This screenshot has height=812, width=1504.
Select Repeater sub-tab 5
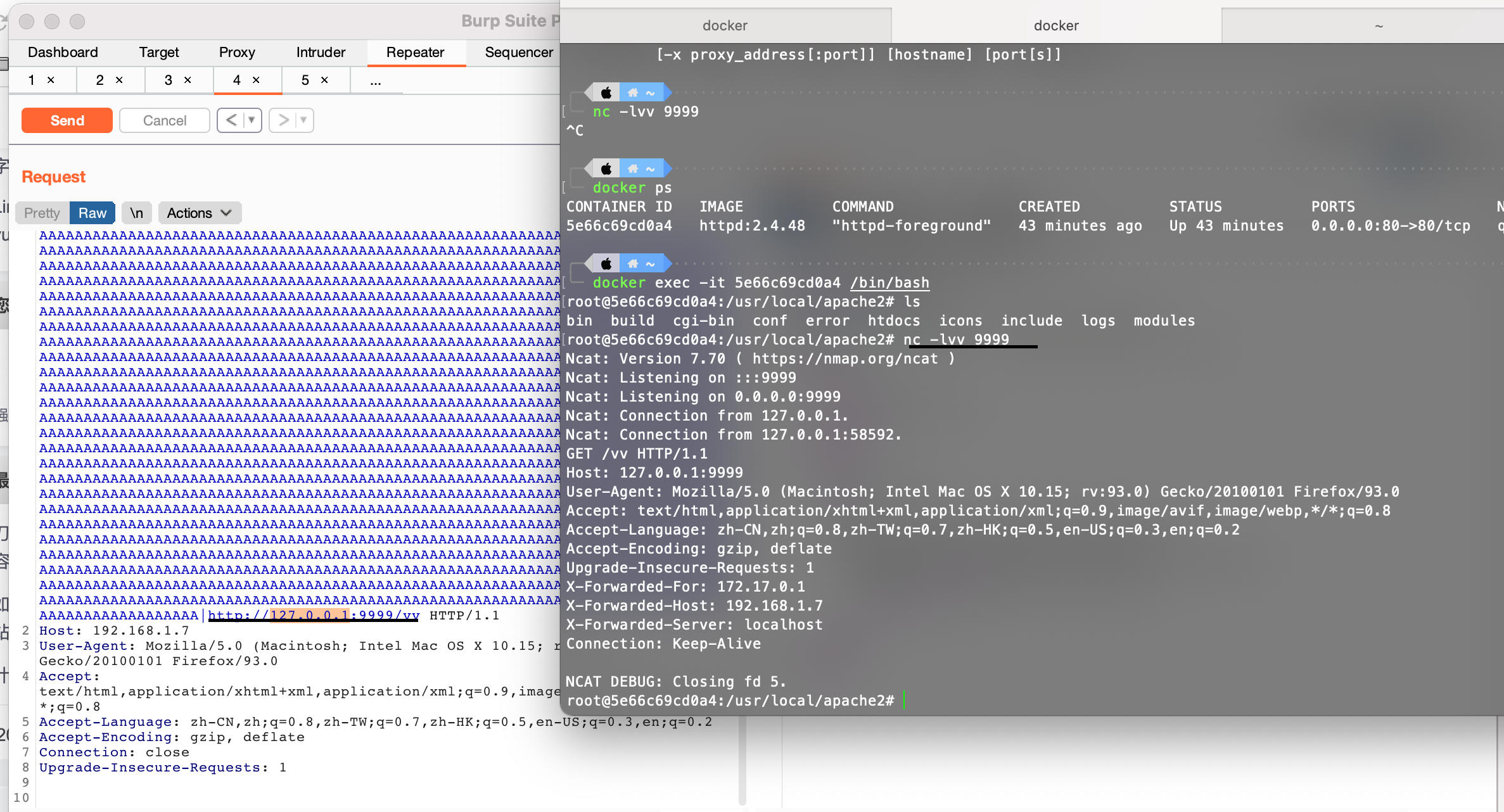(305, 80)
